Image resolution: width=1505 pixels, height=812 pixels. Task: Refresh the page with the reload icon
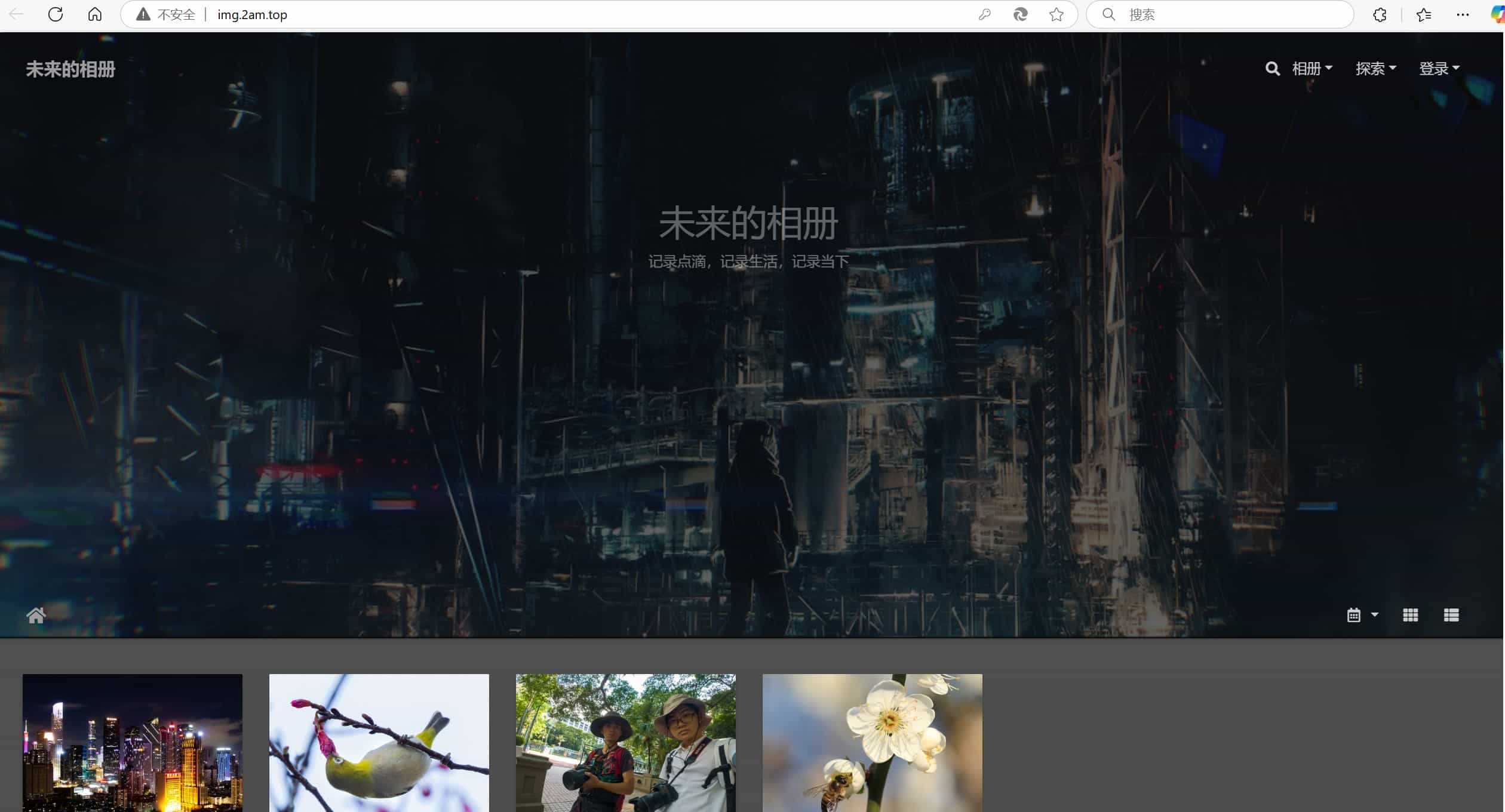pos(56,14)
